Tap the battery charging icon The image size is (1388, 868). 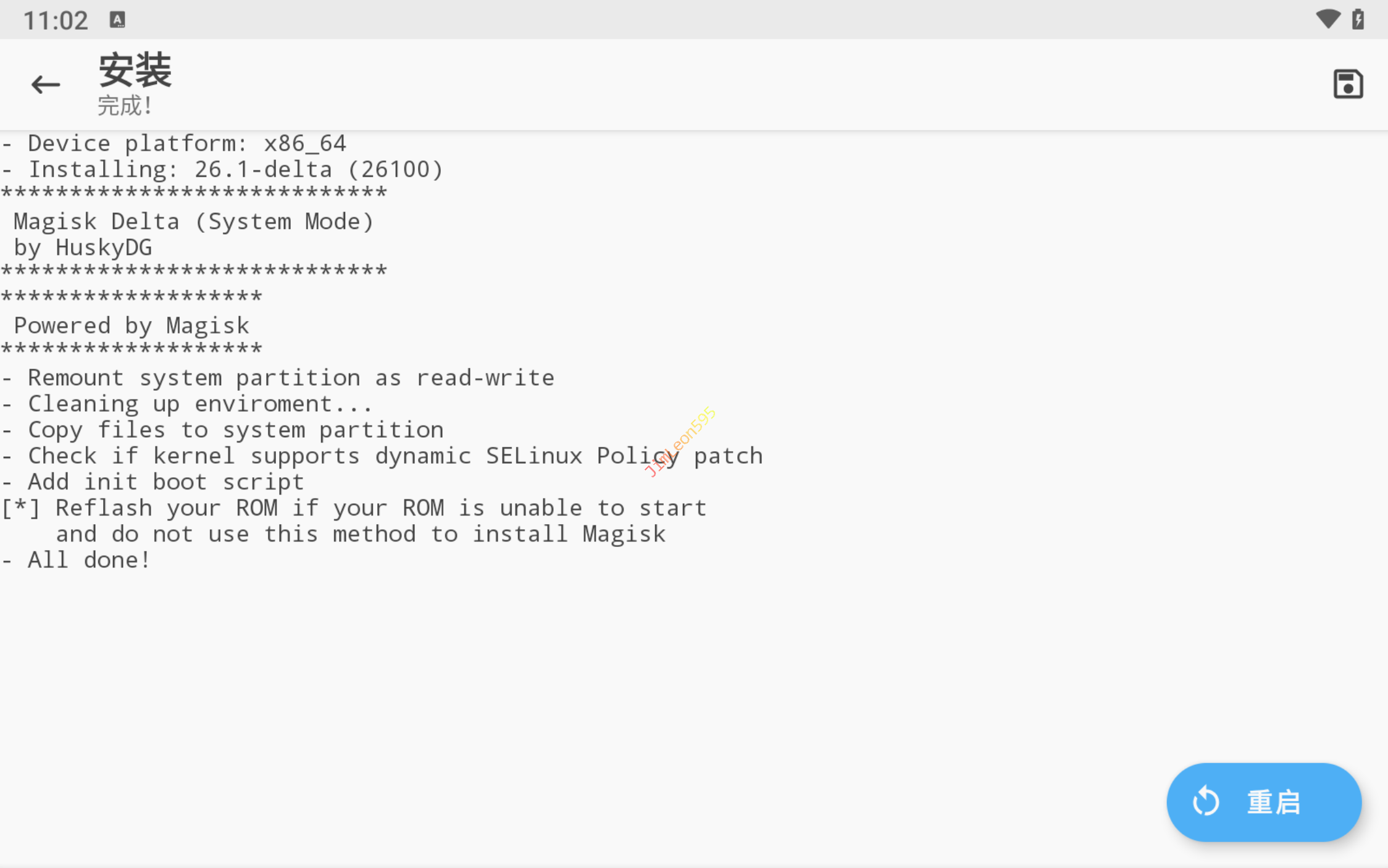click(x=1358, y=19)
